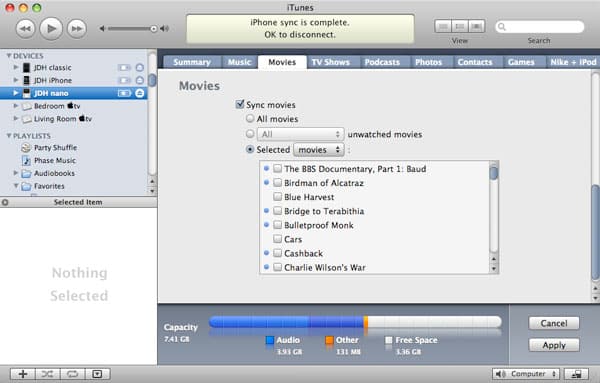Switch to list view button
Screen dimensions: 600x383
click(x=443, y=26)
